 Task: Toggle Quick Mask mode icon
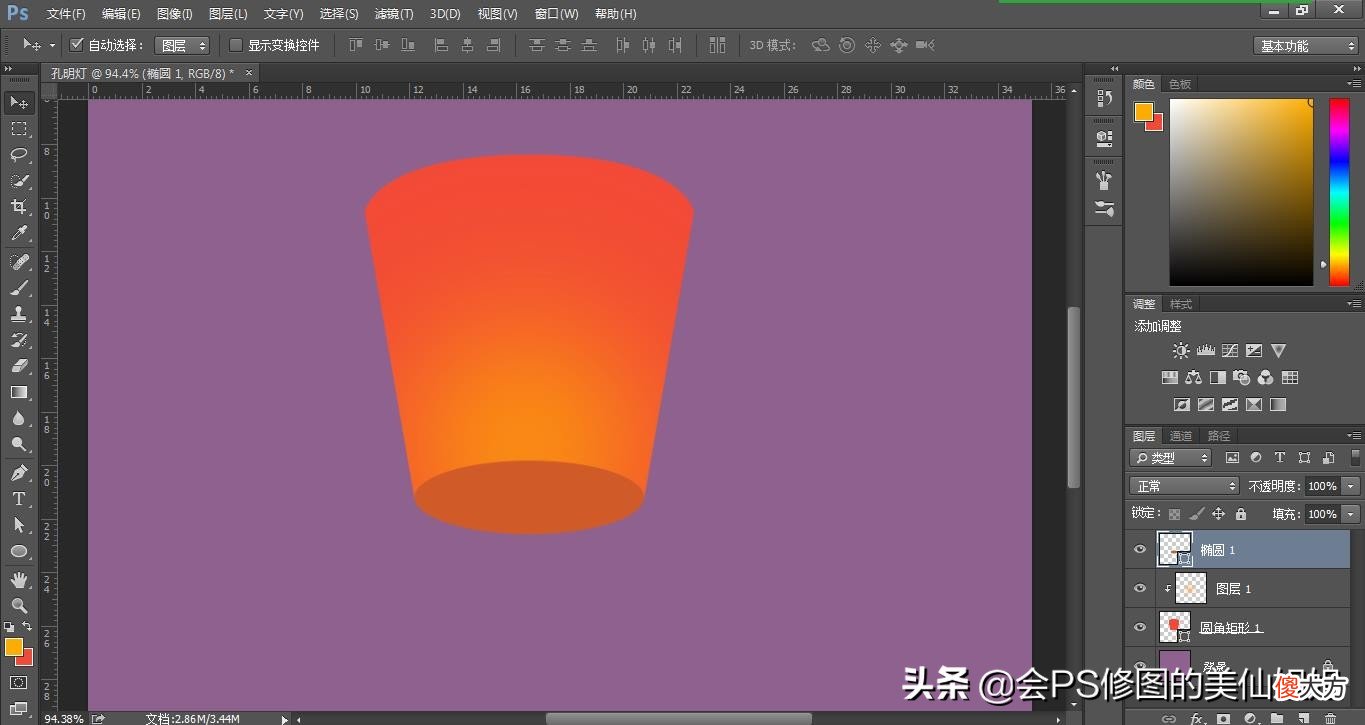19,683
